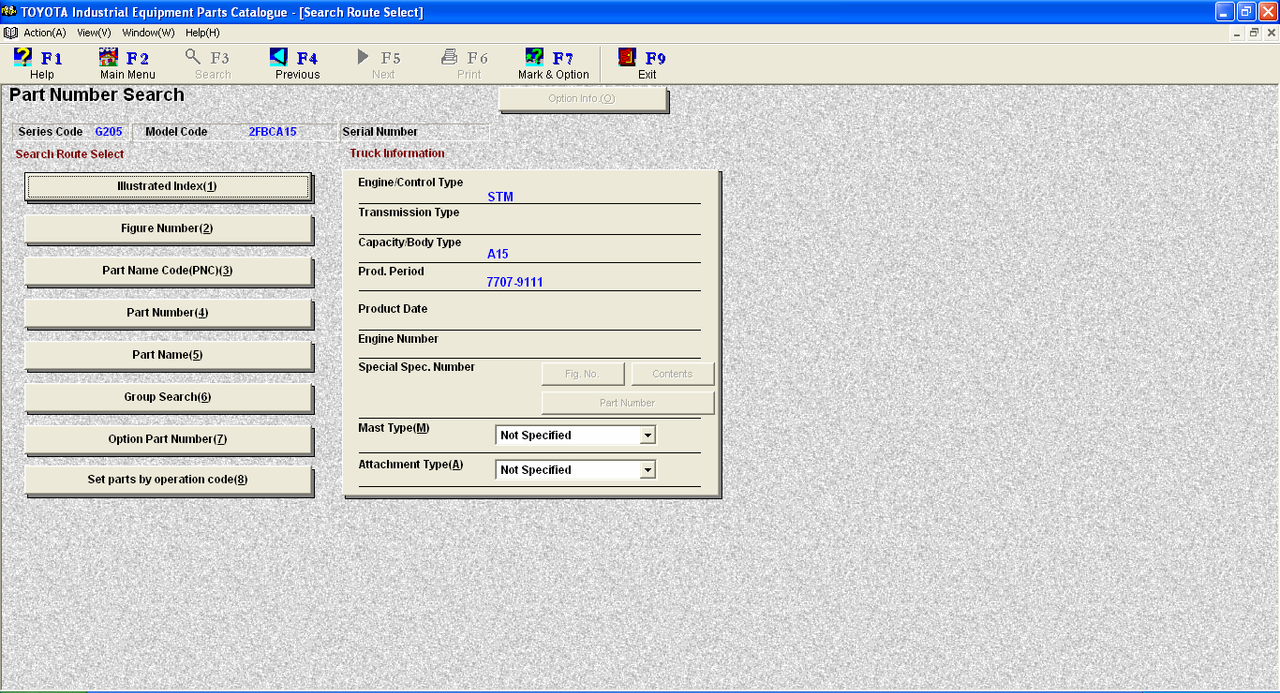This screenshot has width=1280, height=693.
Task: Start Group Search(6)
Action: pos(168,397)
